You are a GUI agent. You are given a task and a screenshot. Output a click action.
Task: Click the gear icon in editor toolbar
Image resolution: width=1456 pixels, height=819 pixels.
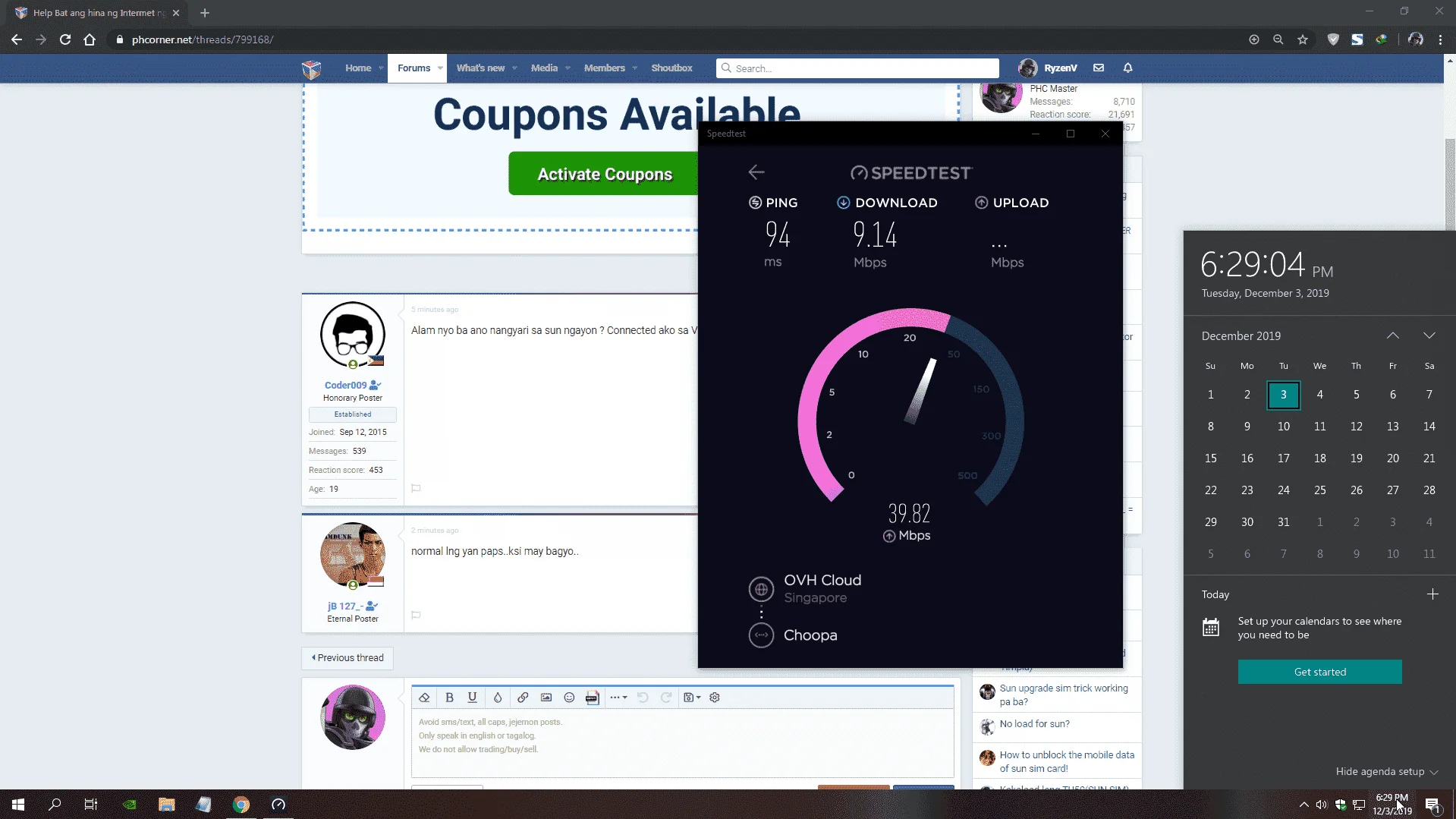(715, 698)
